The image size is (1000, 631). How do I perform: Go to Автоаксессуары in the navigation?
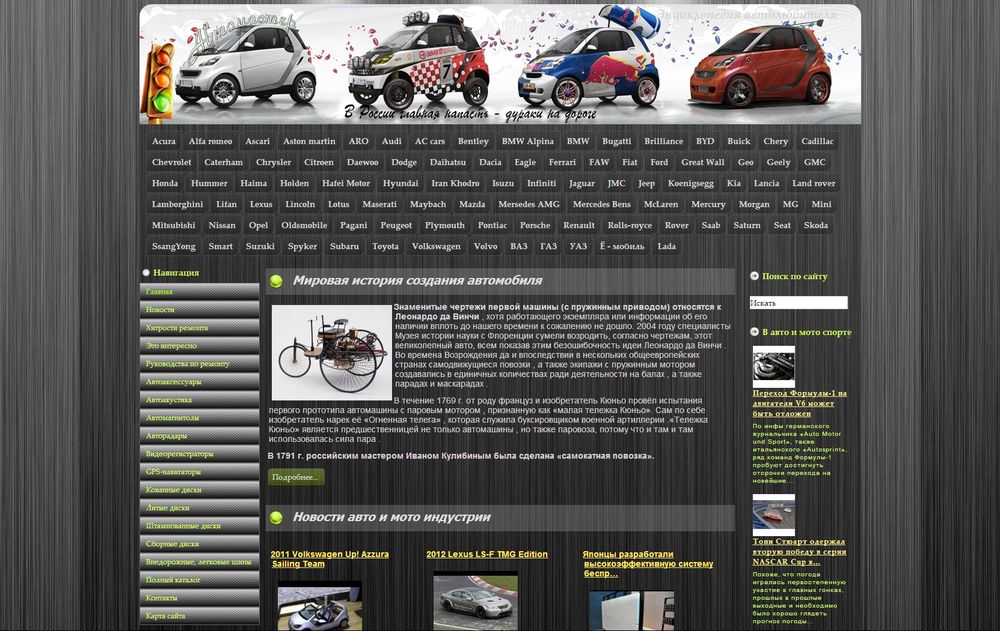click(x=200, y=382)
